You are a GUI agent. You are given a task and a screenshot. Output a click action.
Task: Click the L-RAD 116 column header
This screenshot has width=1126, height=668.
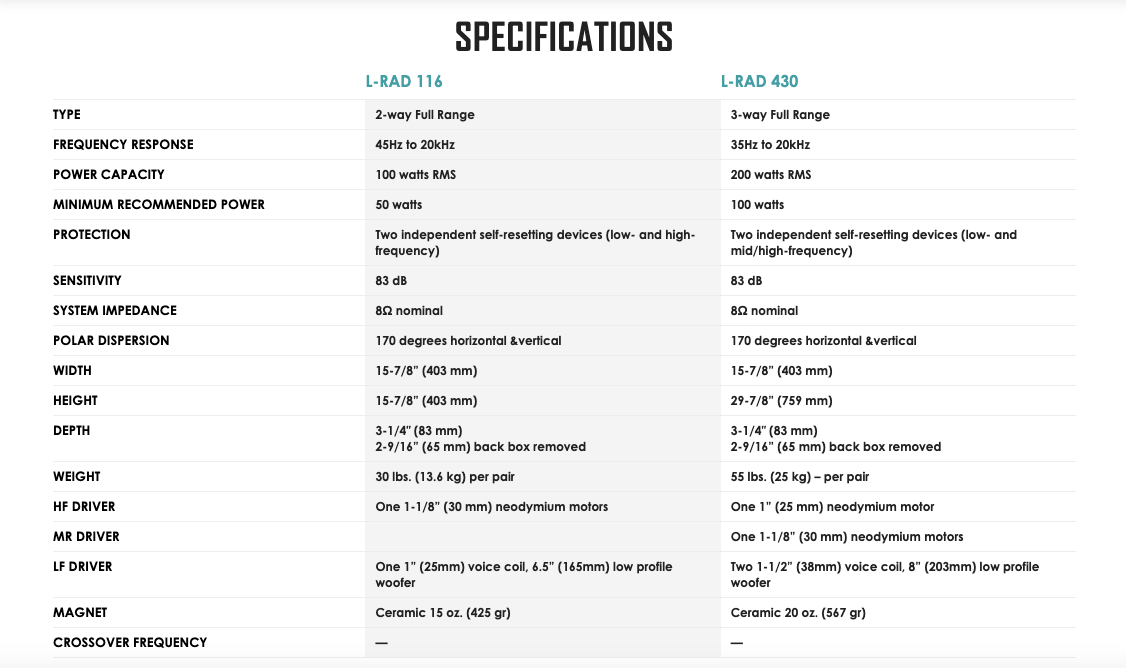pyautogui.click(x=404, y=81)
